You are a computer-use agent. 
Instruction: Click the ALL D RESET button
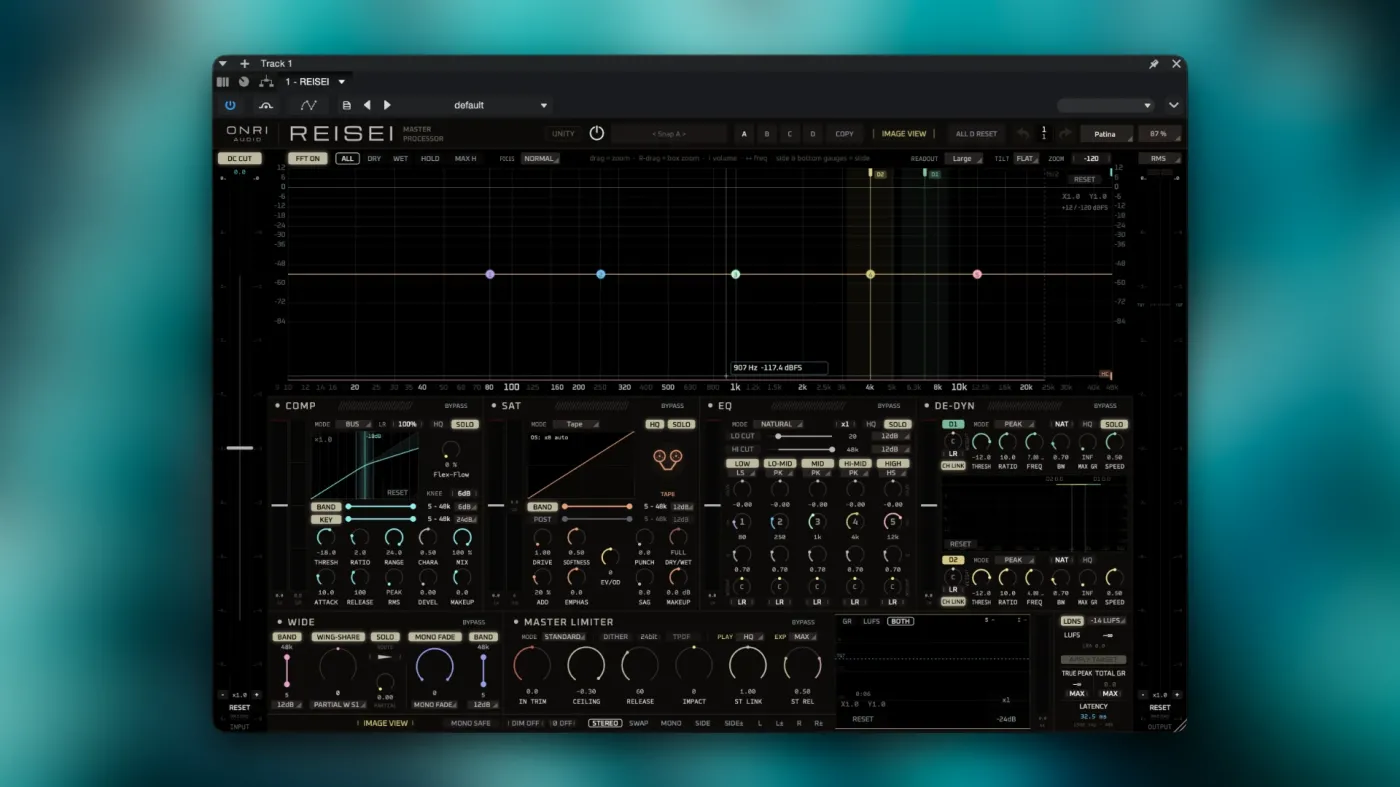(976, 134)
